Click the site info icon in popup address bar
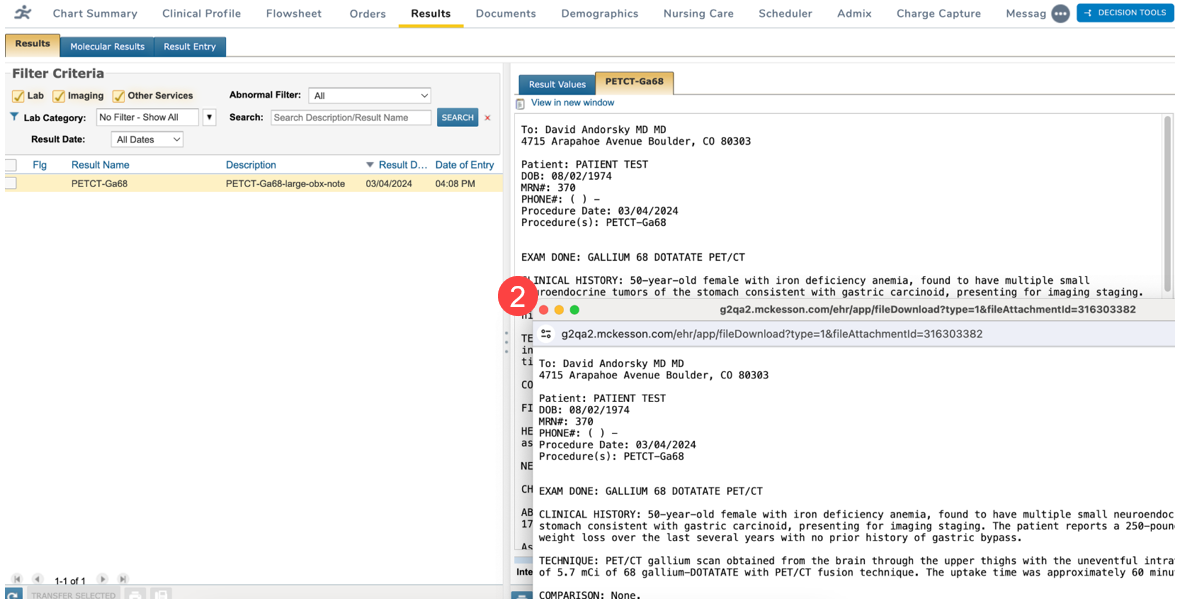This screenshot has height=600, width=1190. pyautogui.click(x=546, y=334)
